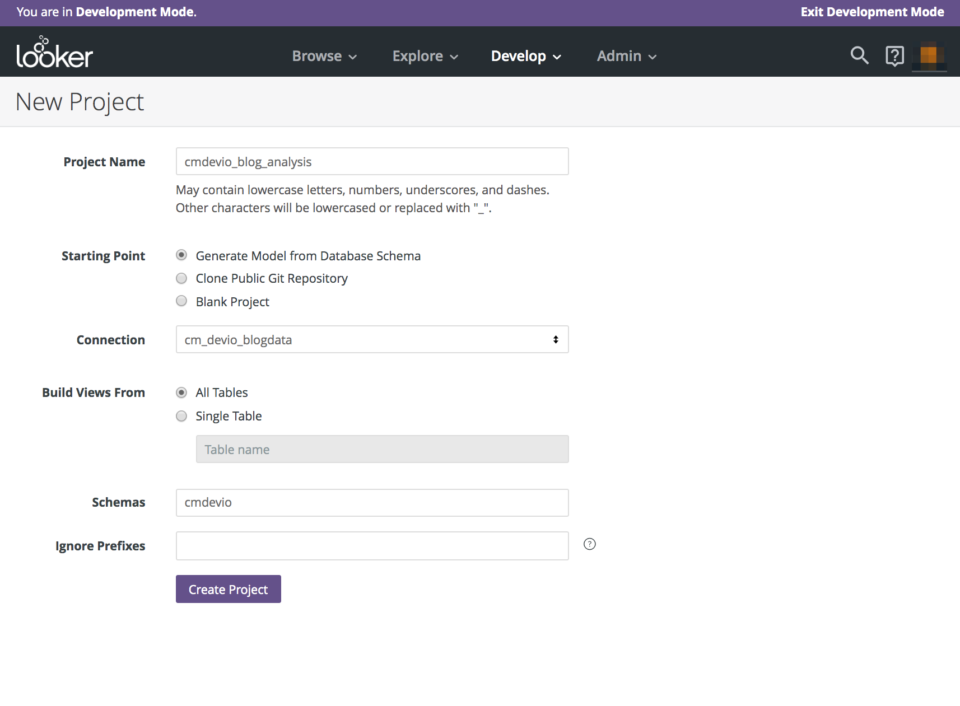Open the Develop menu
Image resolution: width=960 pixels, height=706 pixels.
point(526,56)
